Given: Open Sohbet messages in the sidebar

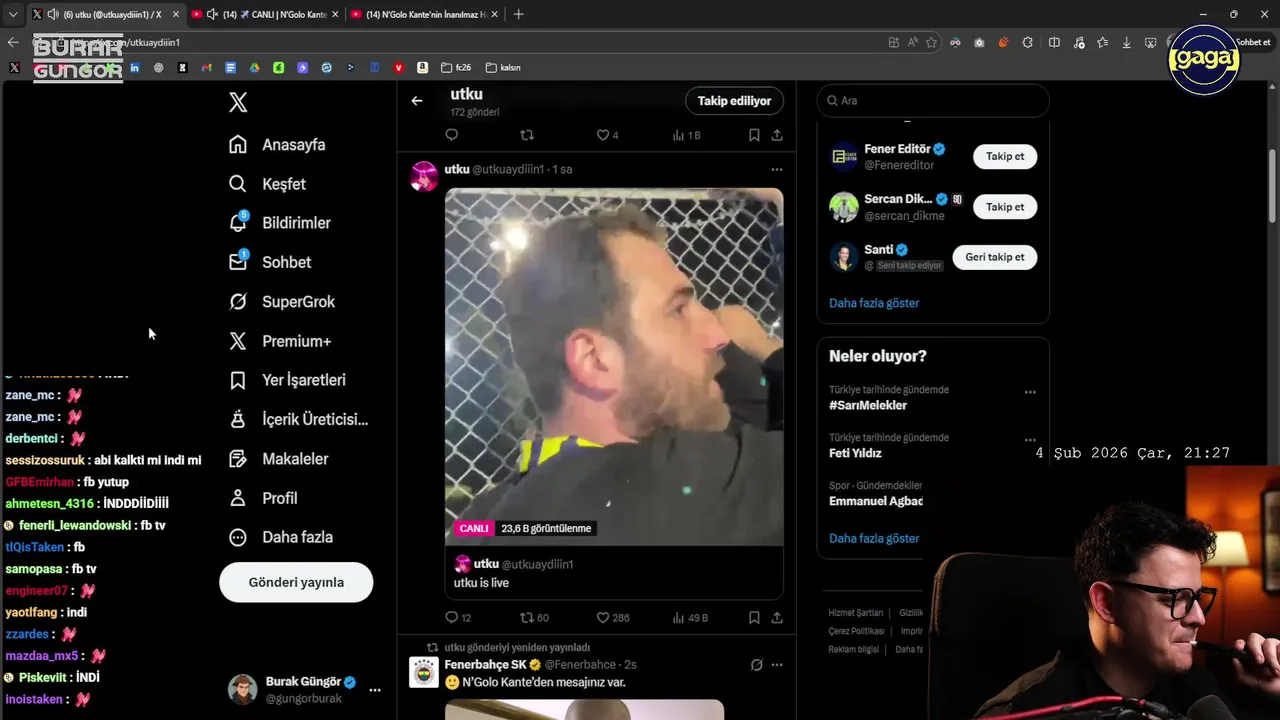Looking at the screenshot, I should 269,262.
